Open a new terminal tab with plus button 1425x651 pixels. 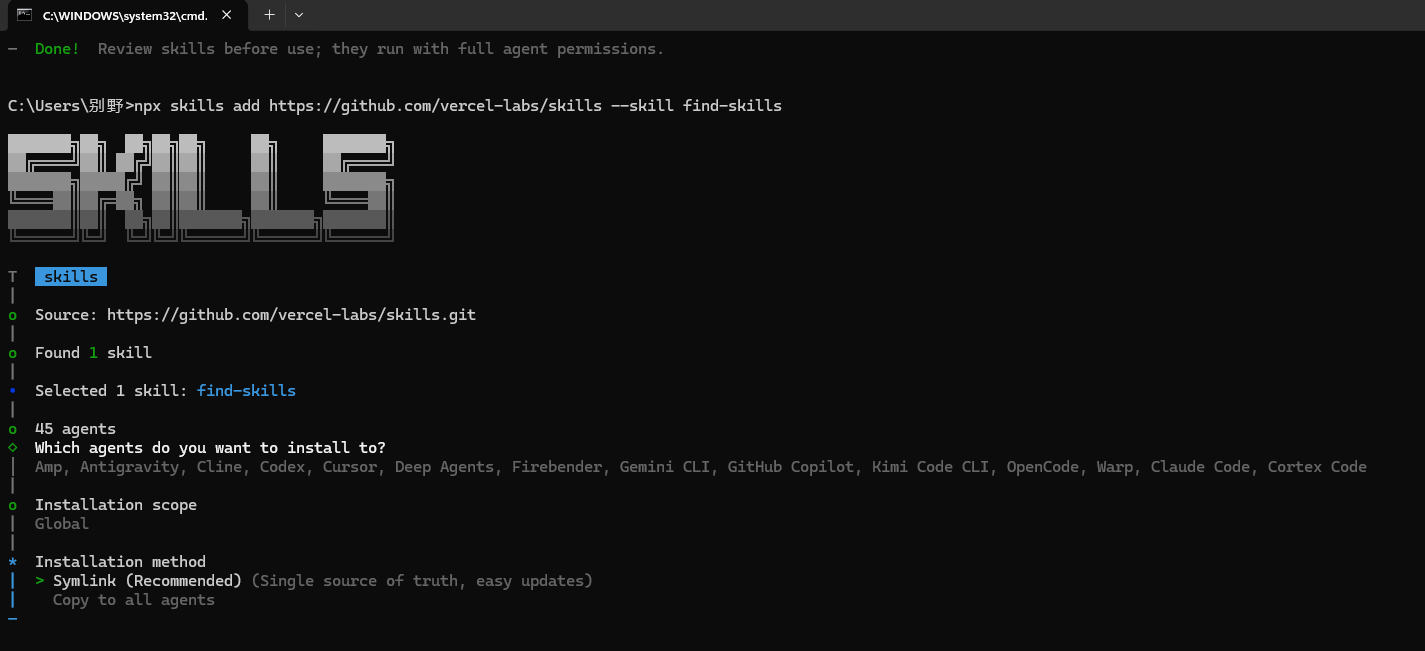269,15
